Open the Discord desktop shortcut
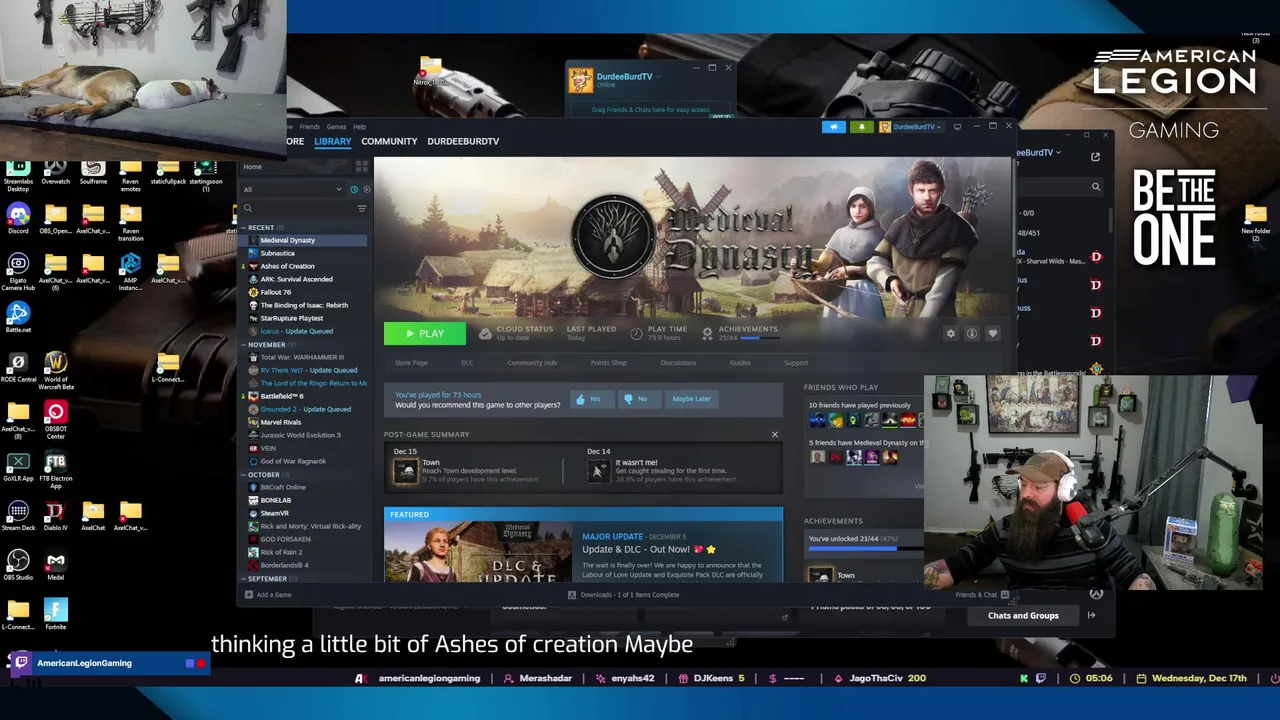 point(18,219)
